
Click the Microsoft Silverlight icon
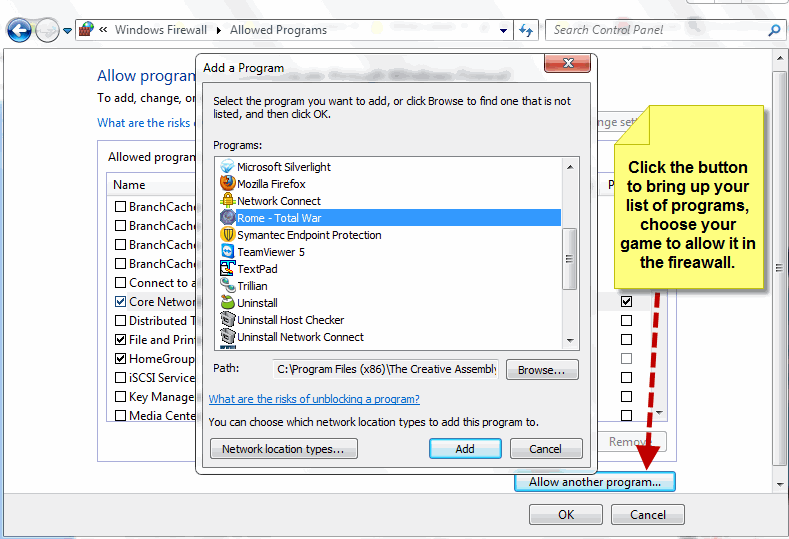click(x=227, y=166)
